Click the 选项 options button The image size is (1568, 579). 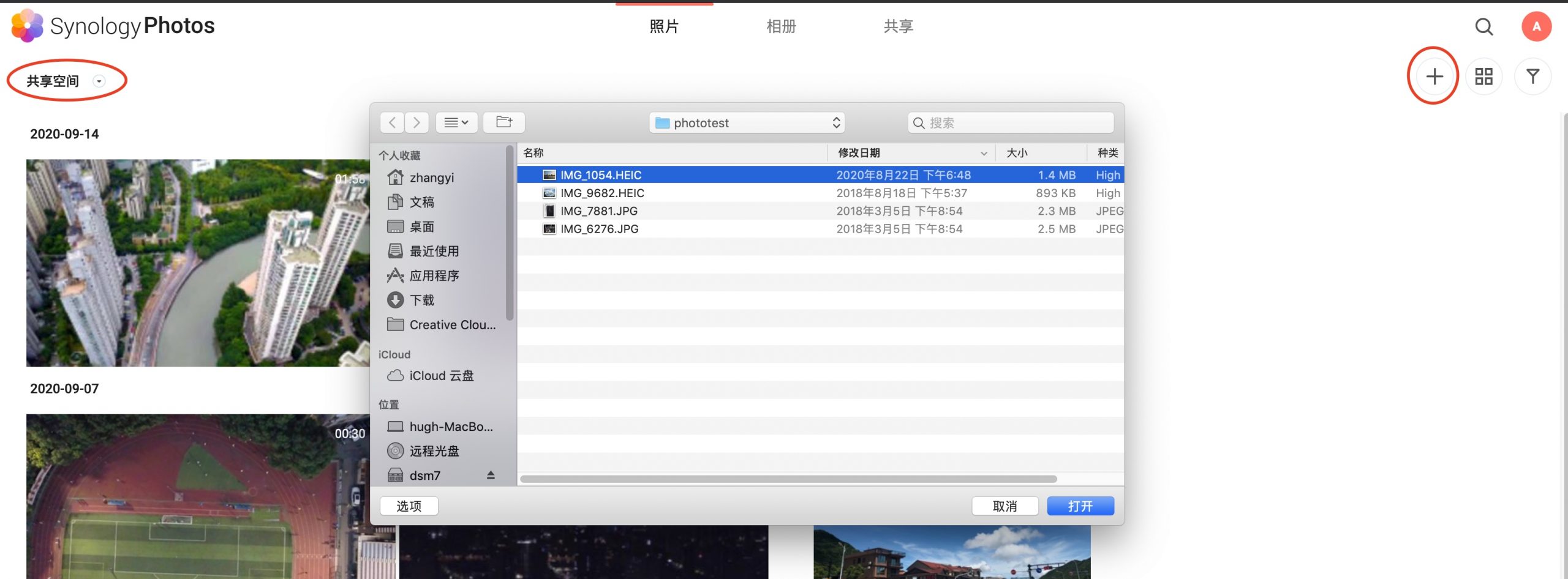(409, 506)
